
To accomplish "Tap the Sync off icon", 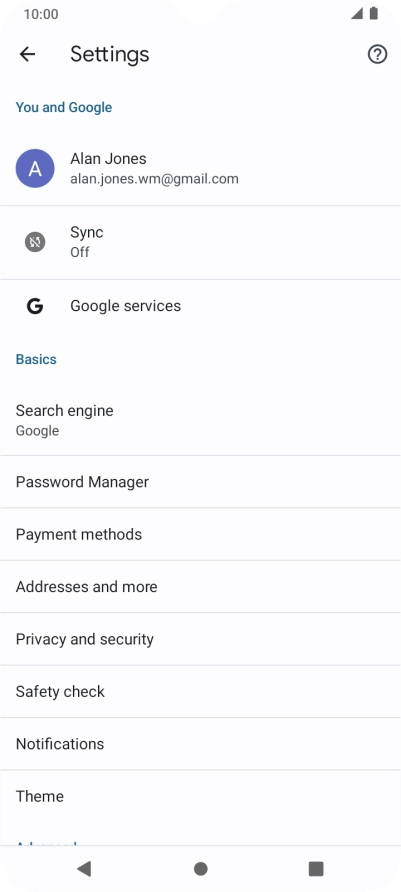I will pos(35,242).
